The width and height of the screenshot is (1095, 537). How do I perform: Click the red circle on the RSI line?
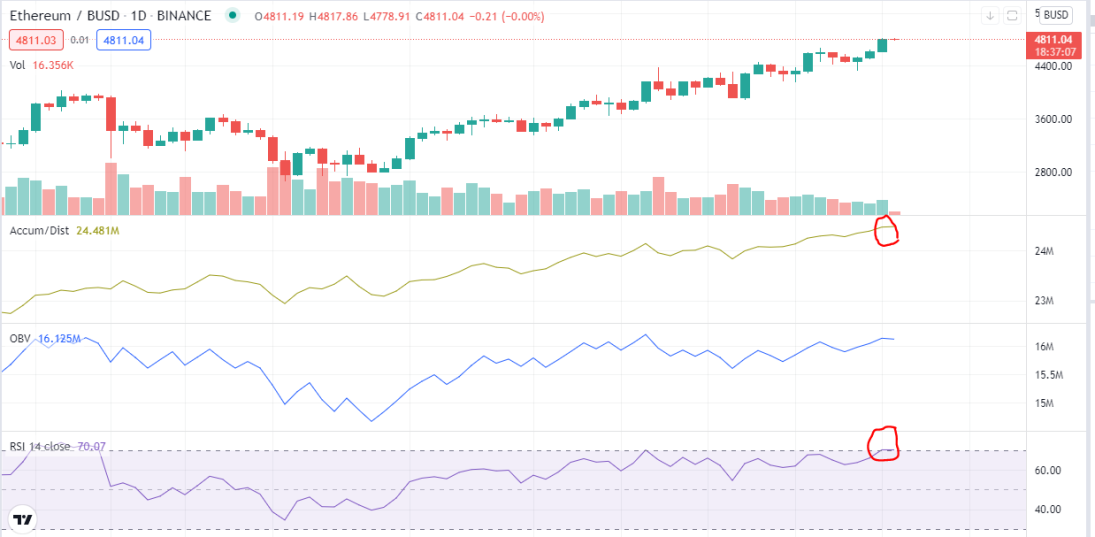pos(883,443)
